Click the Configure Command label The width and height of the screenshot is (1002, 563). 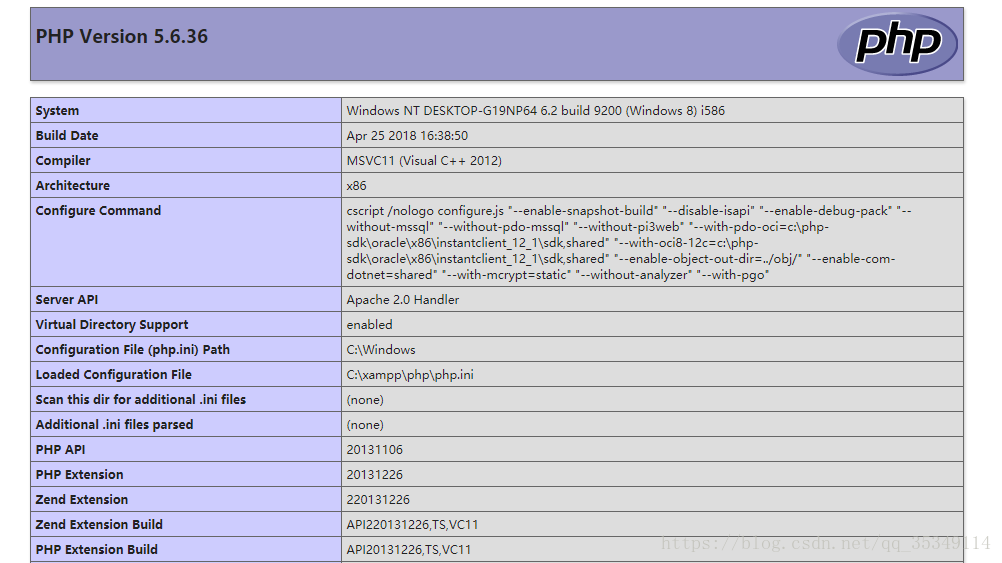click(x=98, y=210)
